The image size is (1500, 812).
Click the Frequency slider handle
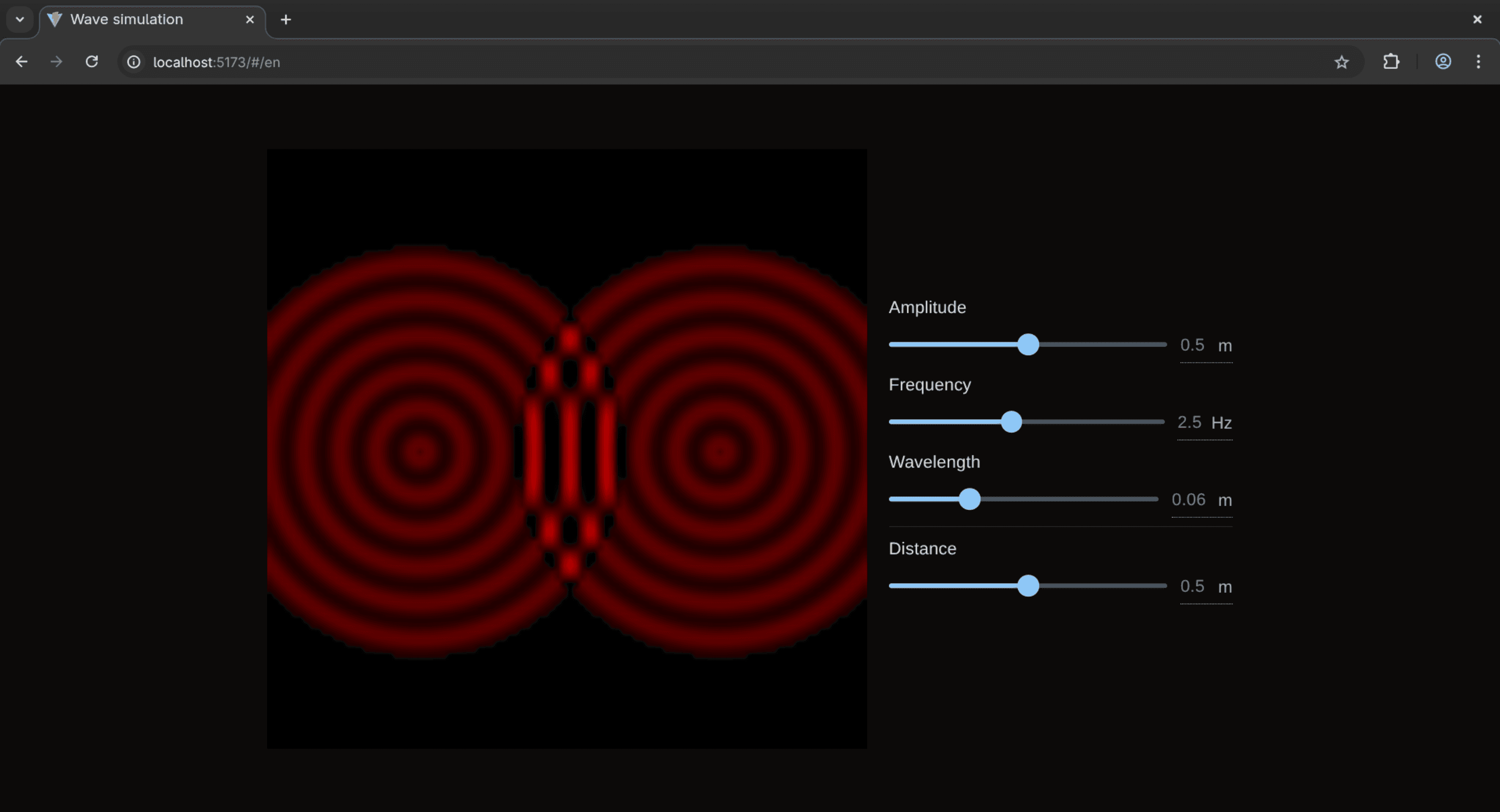click(1011, 422)
